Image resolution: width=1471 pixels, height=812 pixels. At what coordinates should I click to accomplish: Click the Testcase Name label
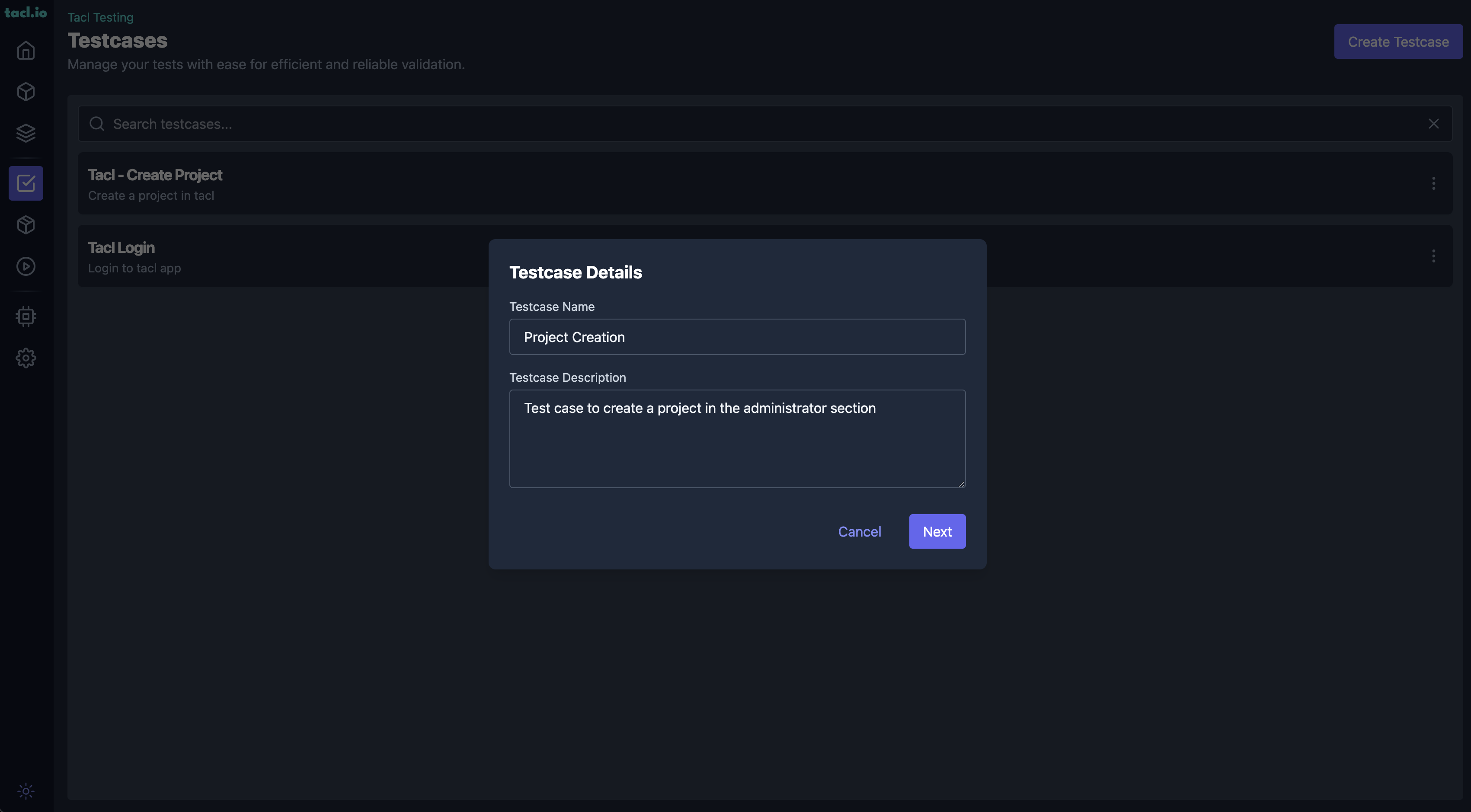pos(552,307)
